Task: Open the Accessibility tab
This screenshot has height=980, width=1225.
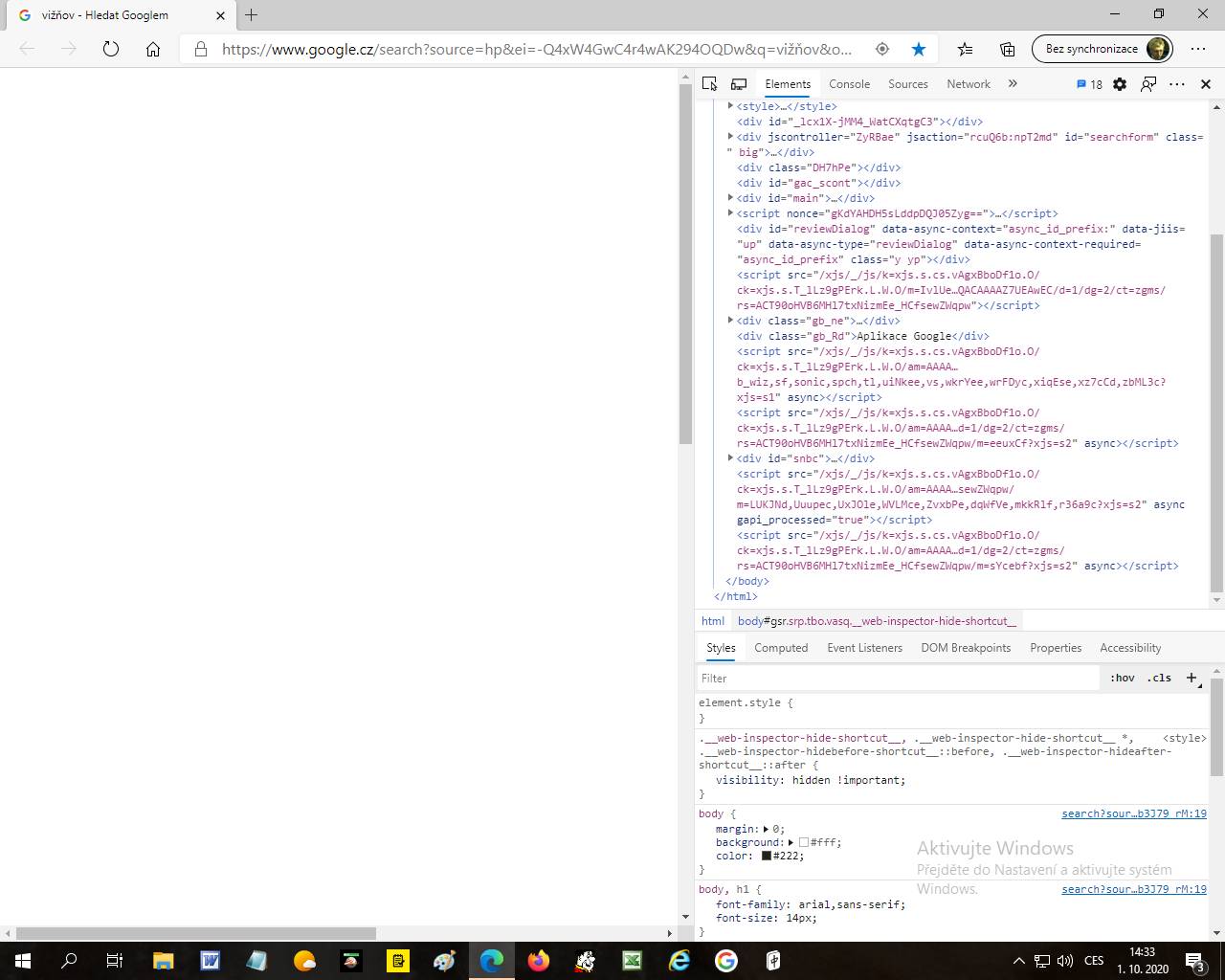Action: [x=1130, y=648]
